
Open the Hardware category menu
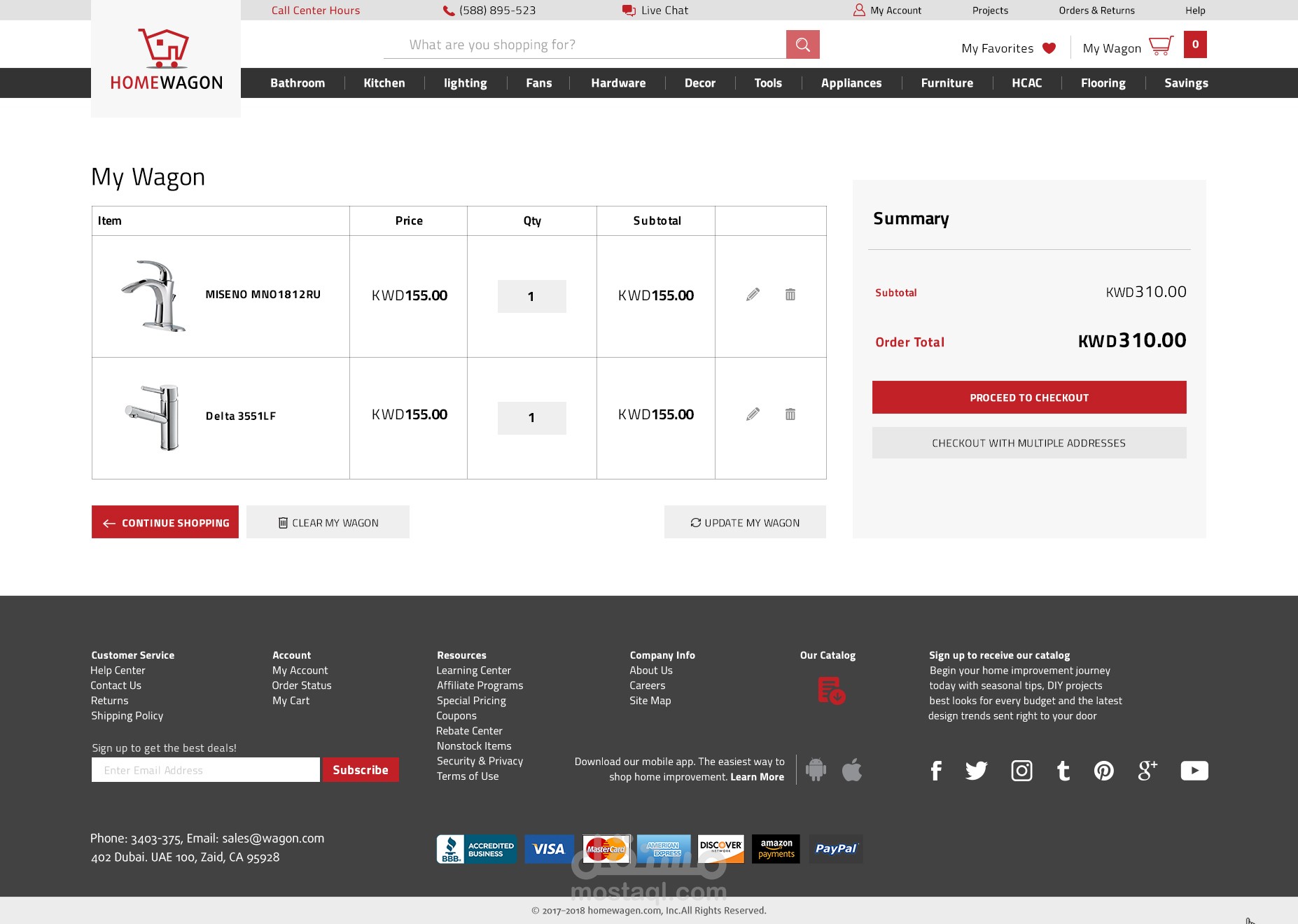[618, 83]
